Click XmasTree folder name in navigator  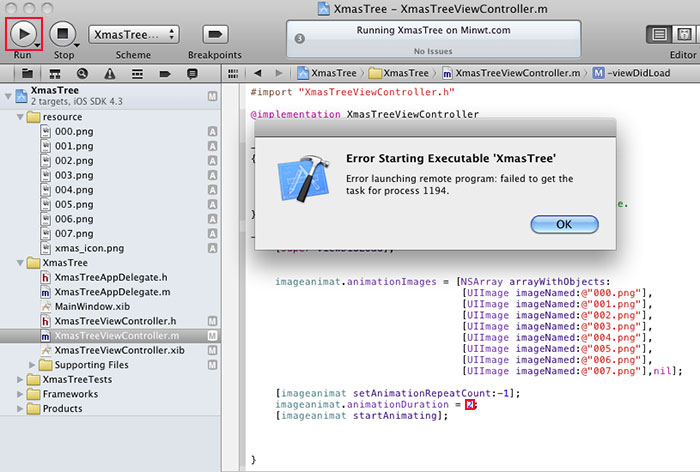tap(65, 263)
